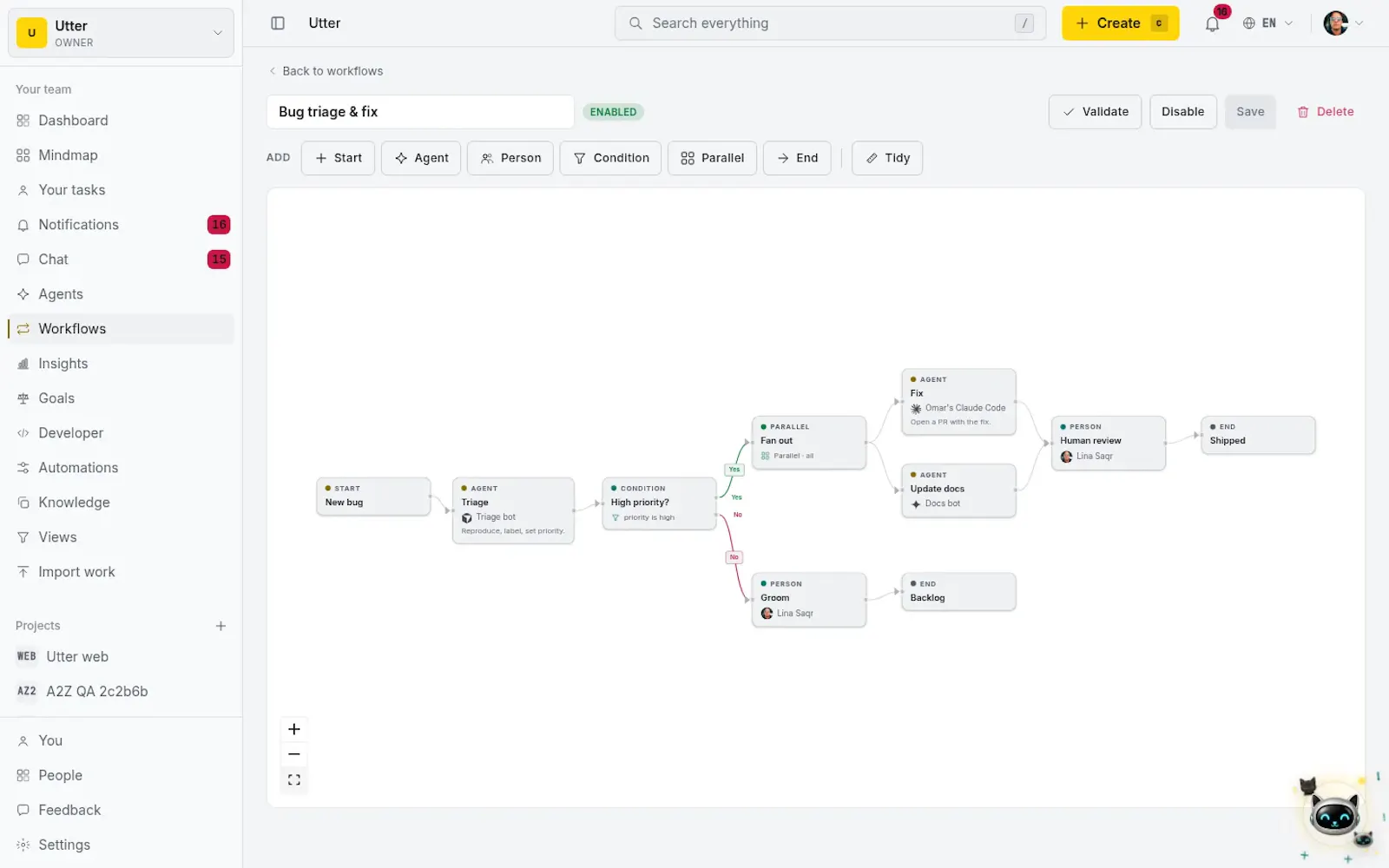Add a Person node
1389x868 pixels.
[x=510, y=158]
